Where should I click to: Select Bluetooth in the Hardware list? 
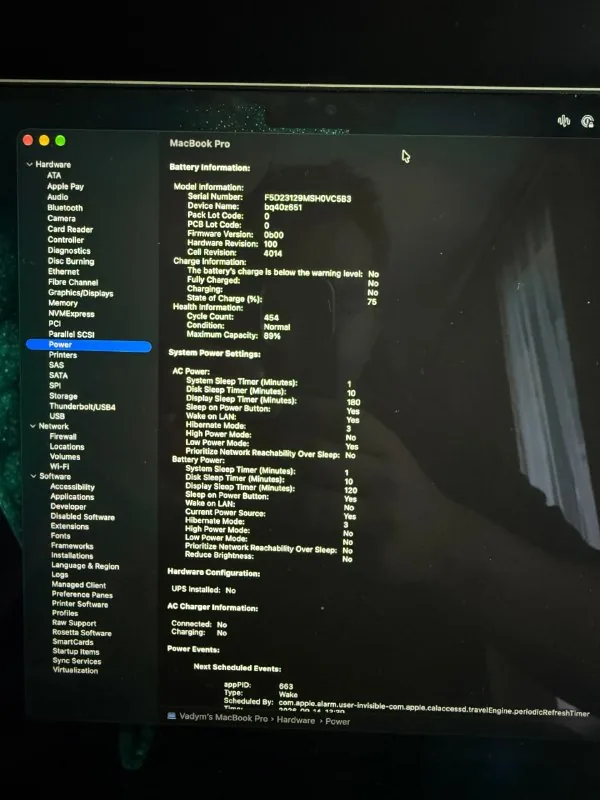pyautogui.click(x=65, y=208)
